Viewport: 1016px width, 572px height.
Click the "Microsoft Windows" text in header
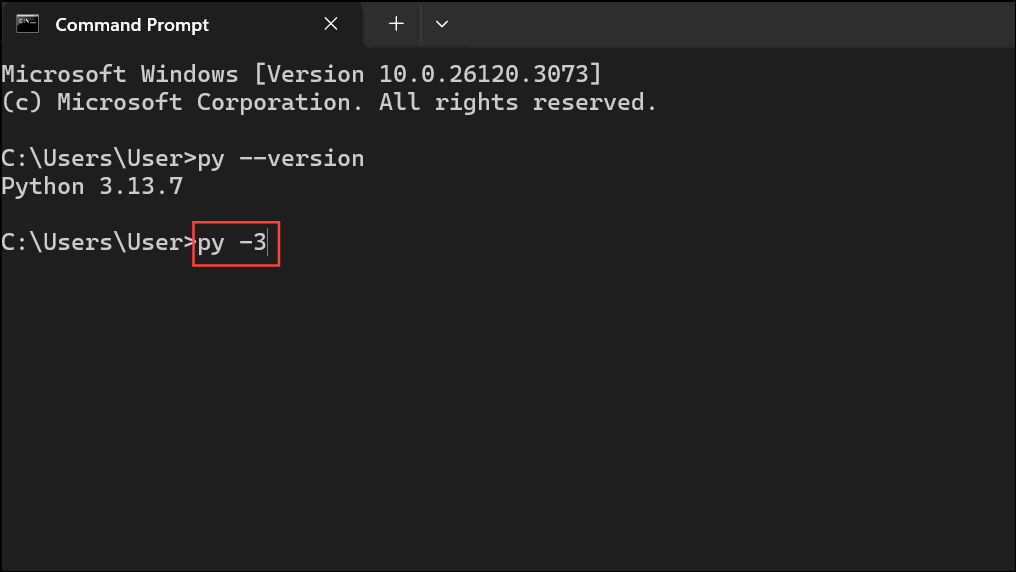pos(120,74)
